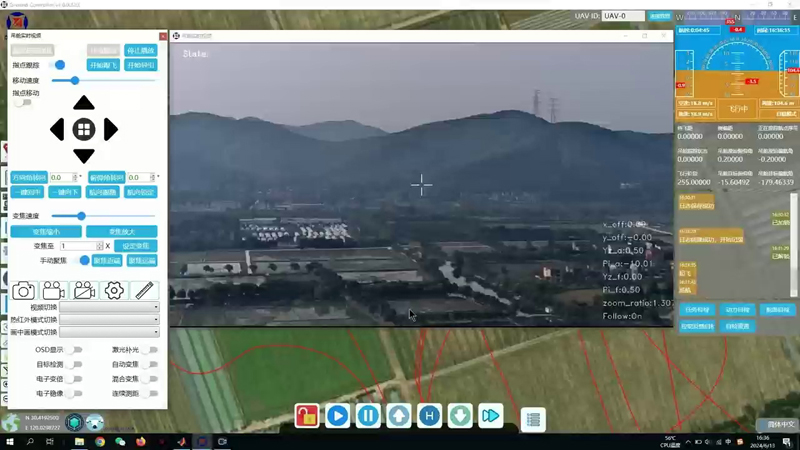The image size is (800, 450).
Task: Click the green down-arrow land button
Action: (x=460, y=416)
